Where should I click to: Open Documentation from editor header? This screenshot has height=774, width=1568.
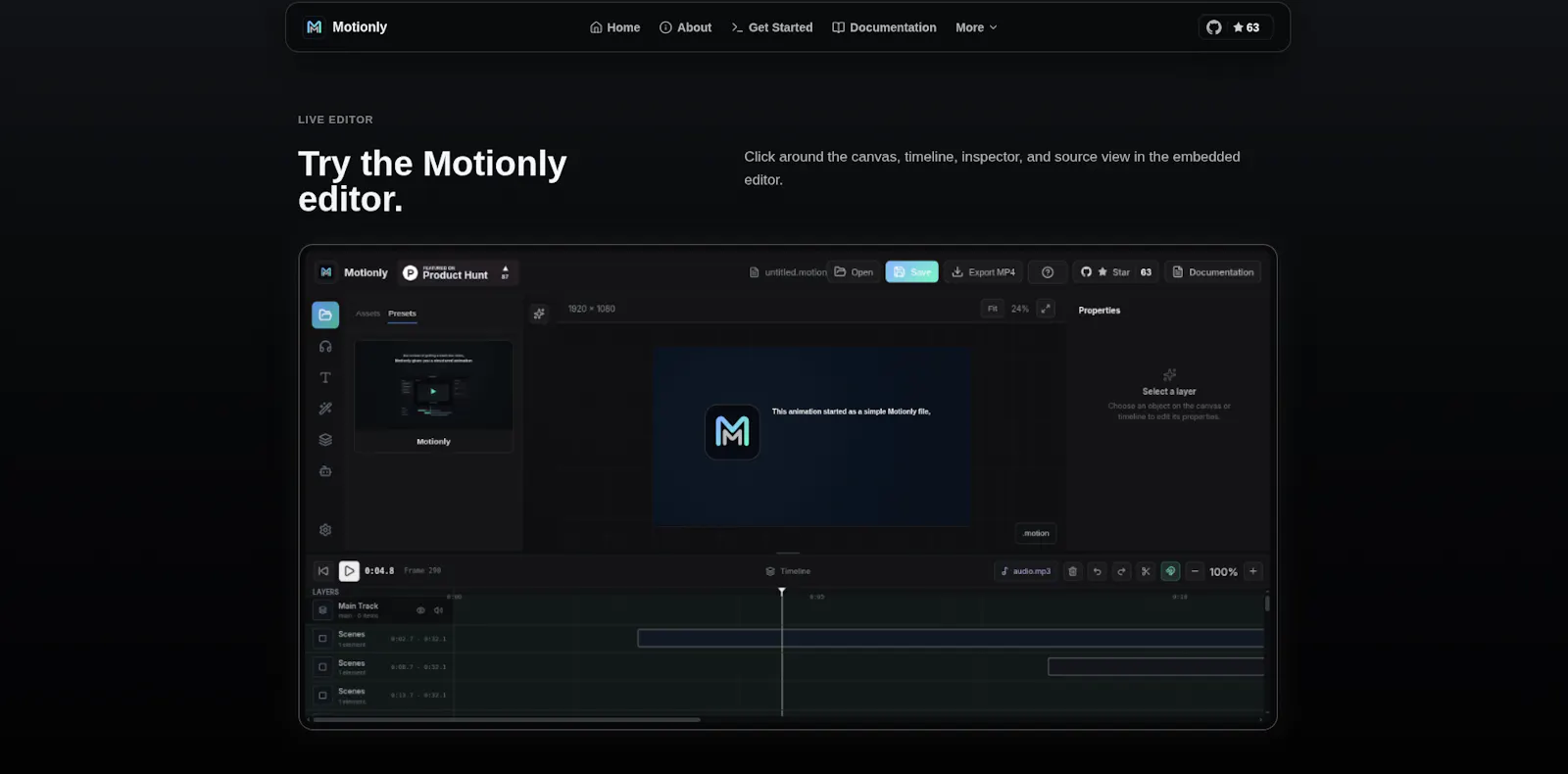click(x=1212, y=272)
